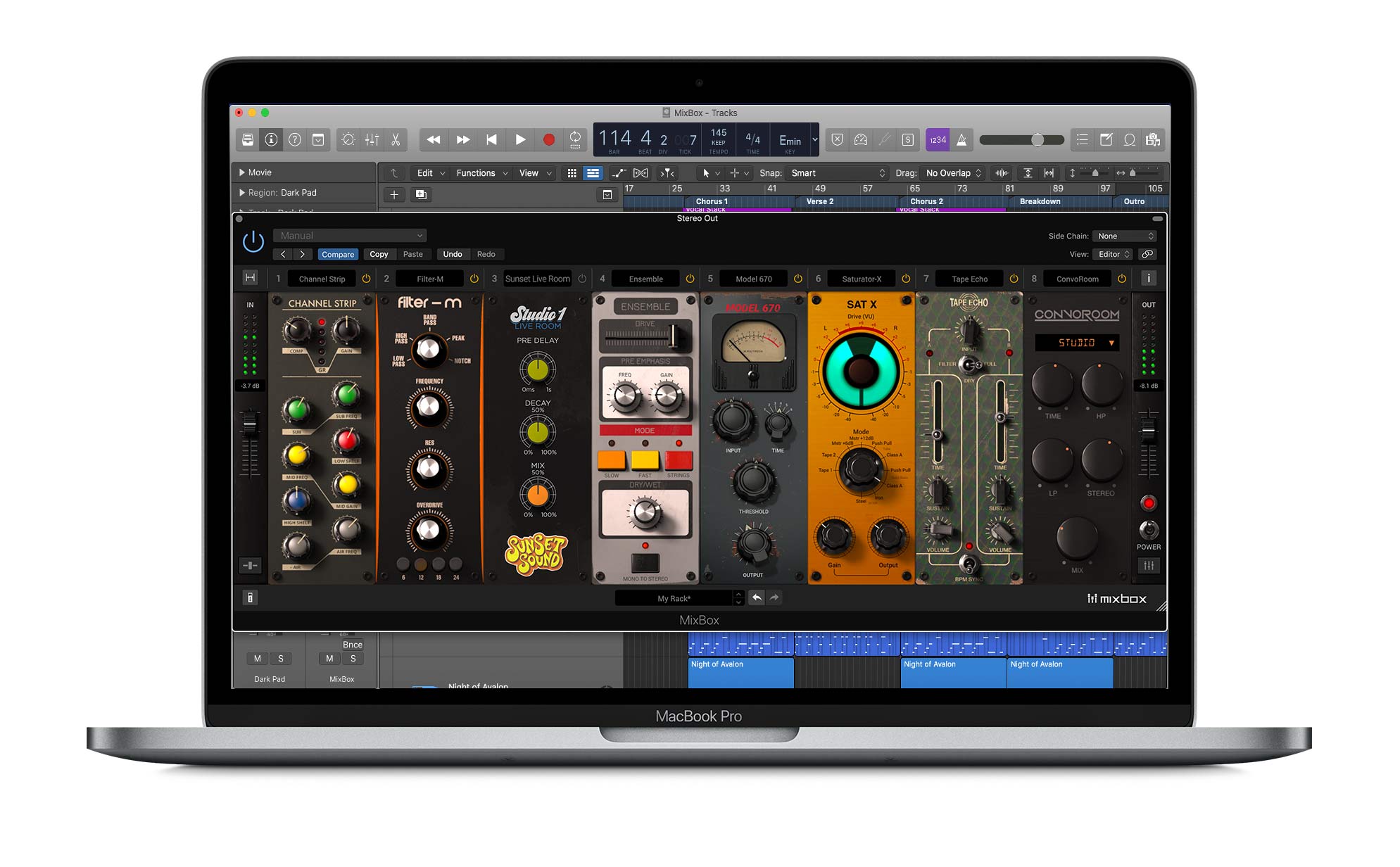
Task: Bypass the Tape Echo module with its power toggle
Action: point(1012,278)
